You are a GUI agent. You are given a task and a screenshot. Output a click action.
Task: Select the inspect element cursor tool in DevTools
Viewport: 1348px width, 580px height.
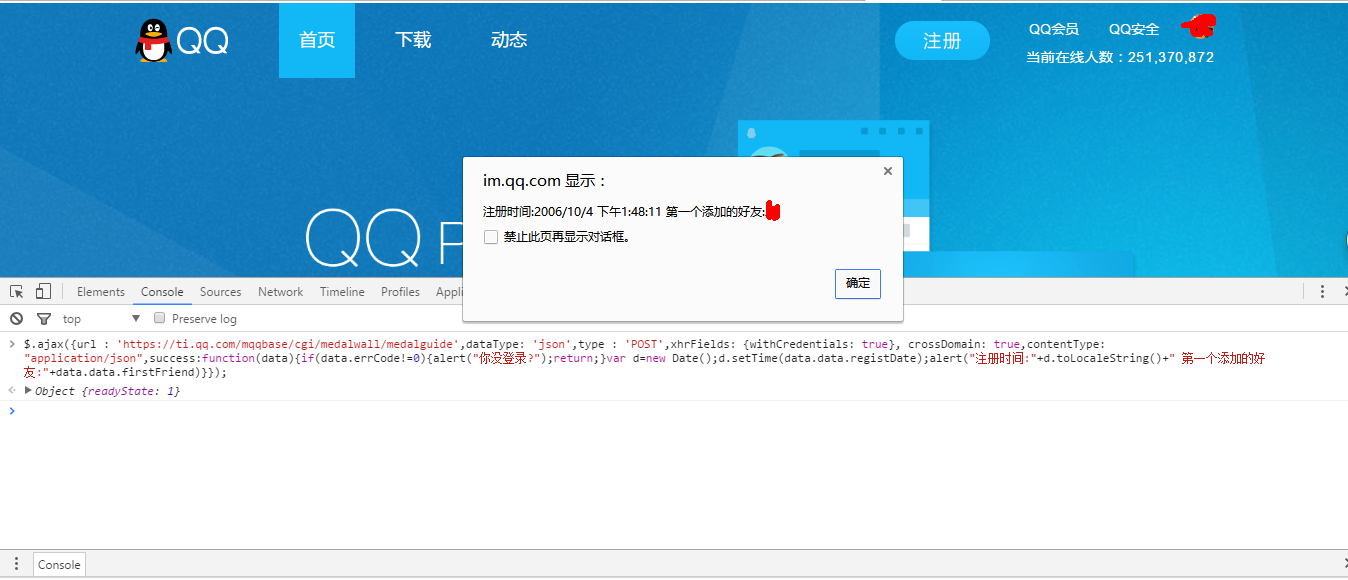coord(15,290)
